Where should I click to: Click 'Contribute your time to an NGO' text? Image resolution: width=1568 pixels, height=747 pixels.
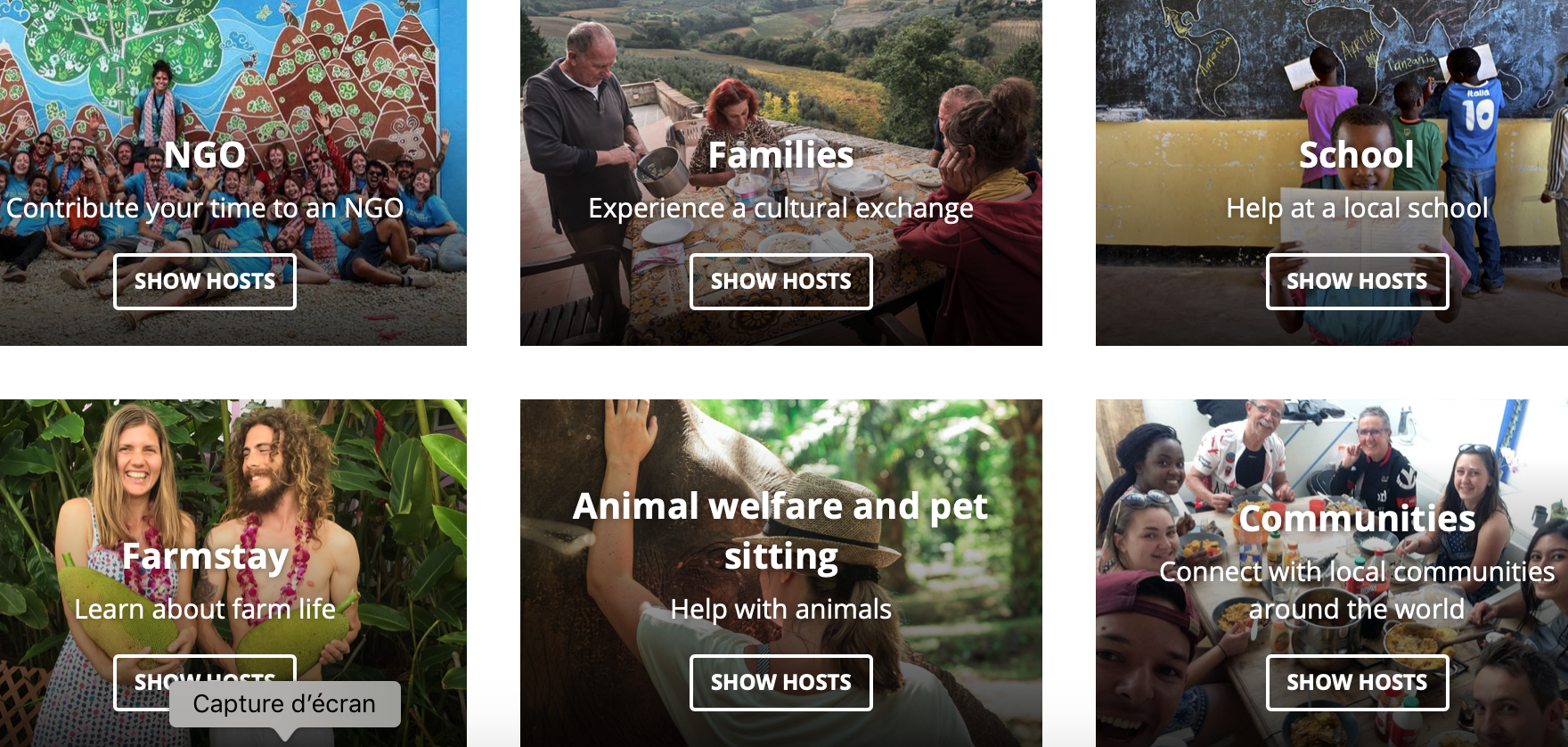[205, 209]
